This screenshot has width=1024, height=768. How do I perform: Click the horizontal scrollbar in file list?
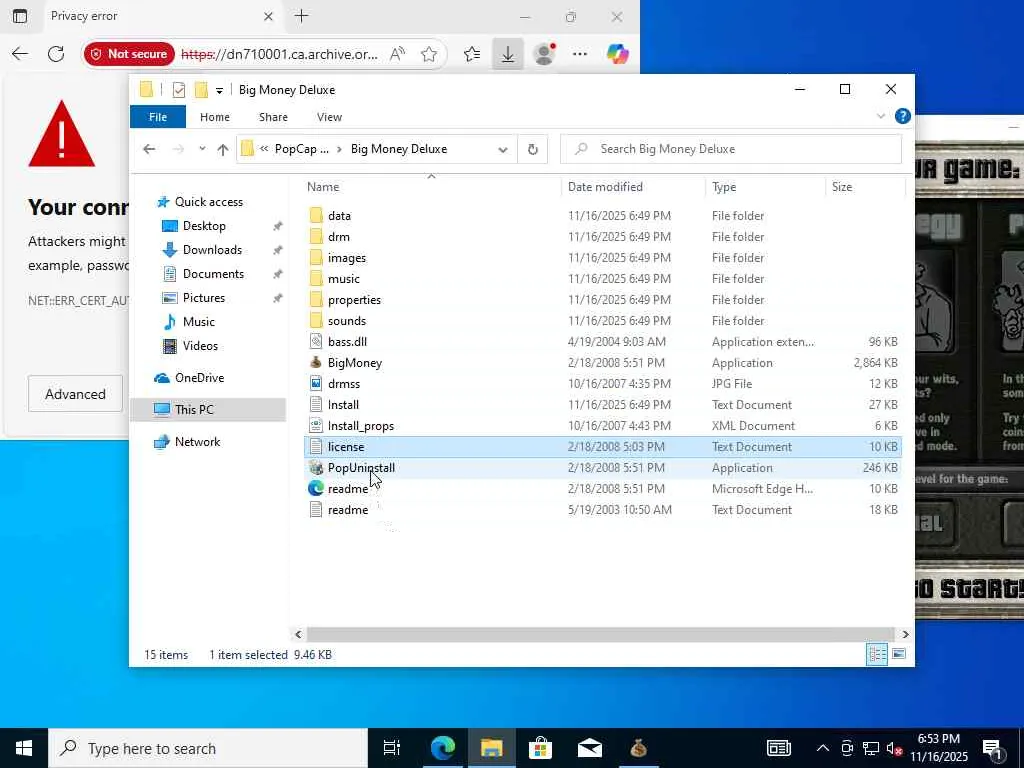point(600,634)
